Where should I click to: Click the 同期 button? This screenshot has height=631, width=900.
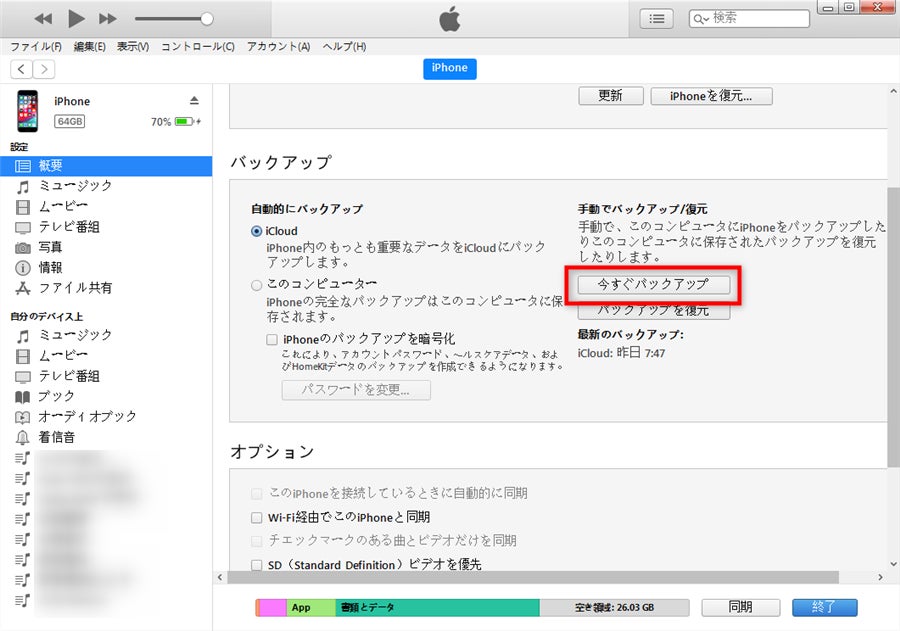pyautogui.click(x=740, y=607)
